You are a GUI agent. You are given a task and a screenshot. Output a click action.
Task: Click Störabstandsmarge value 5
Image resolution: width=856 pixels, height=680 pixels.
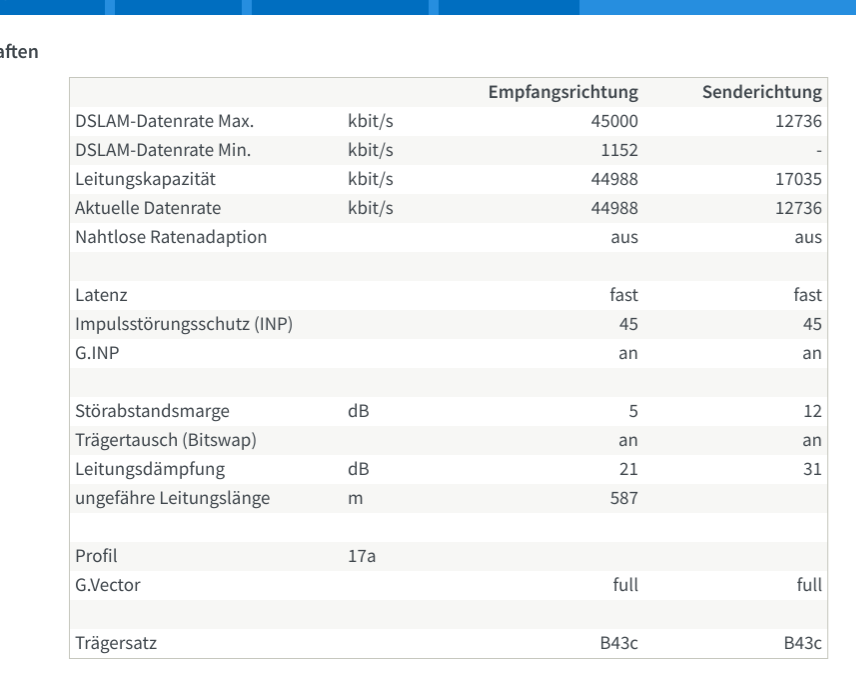tap(633, 411)
